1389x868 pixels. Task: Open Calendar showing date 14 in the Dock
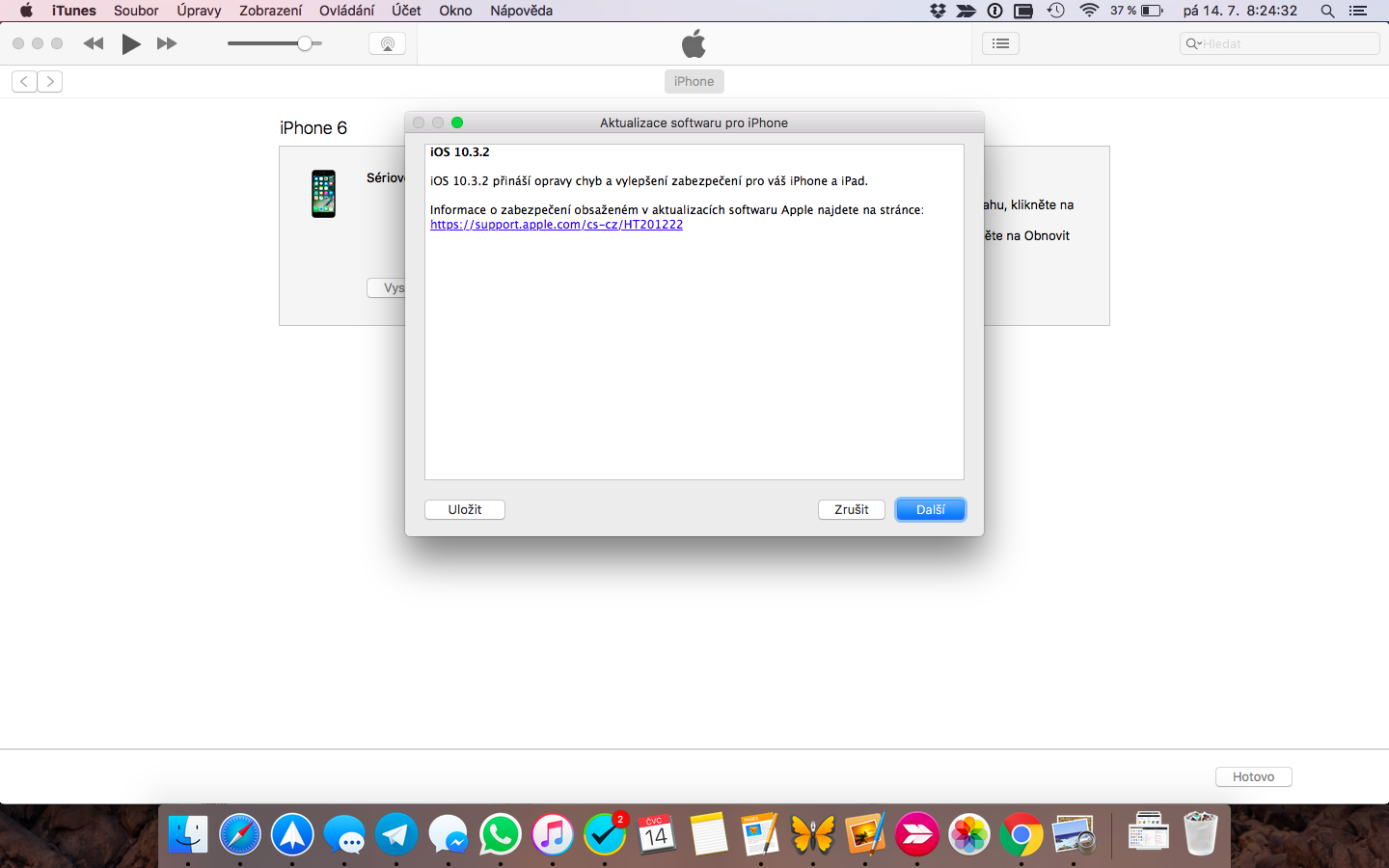click(657, 833)
